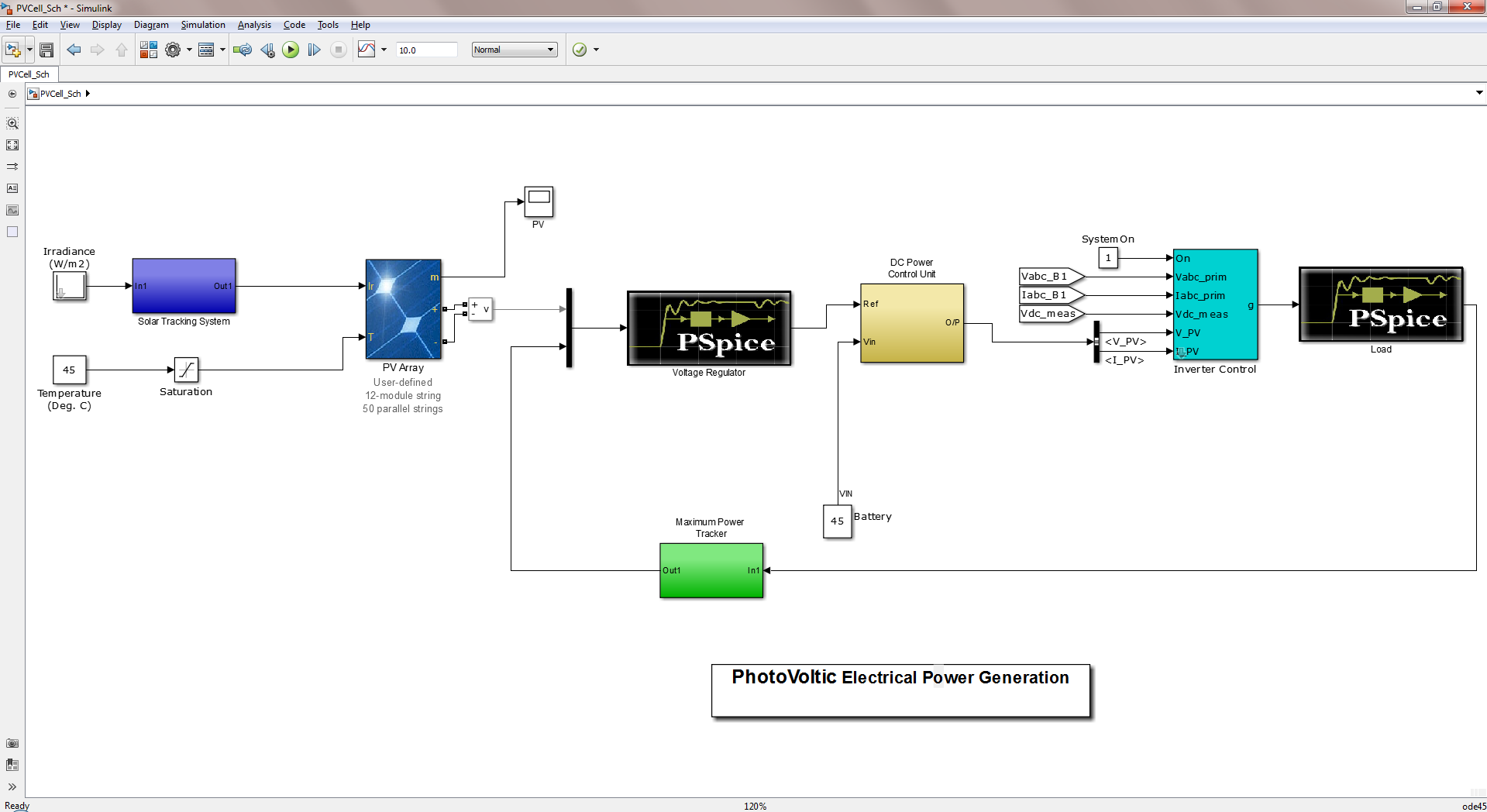Click the Model Advisor checkmark icon
The width and height of the screenshot is (1487, 812).
click(x=579, y=50)
